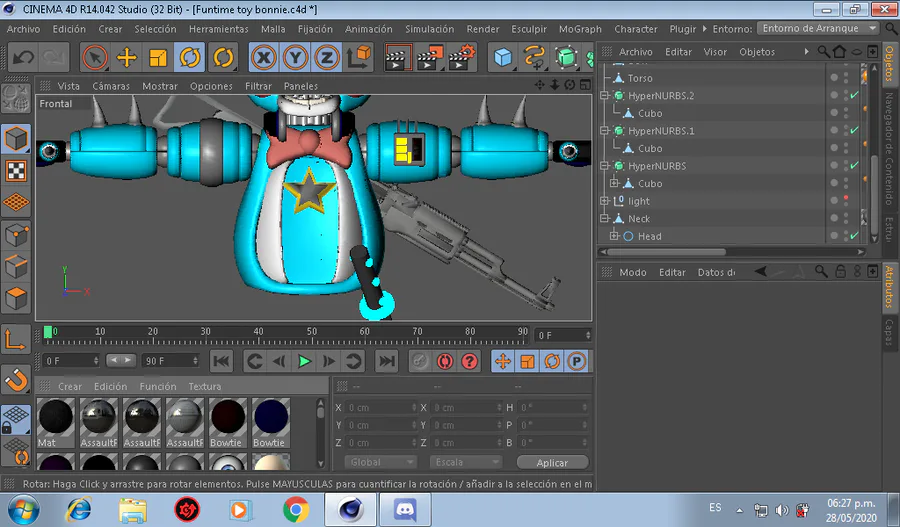Open Discord from the taskbar
The height and width of the screenshot is (527, 900).
point(406,509)
